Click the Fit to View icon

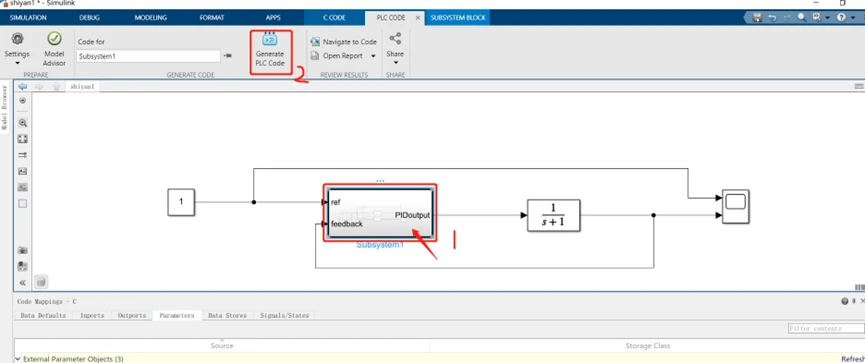(x=23, y=138)
